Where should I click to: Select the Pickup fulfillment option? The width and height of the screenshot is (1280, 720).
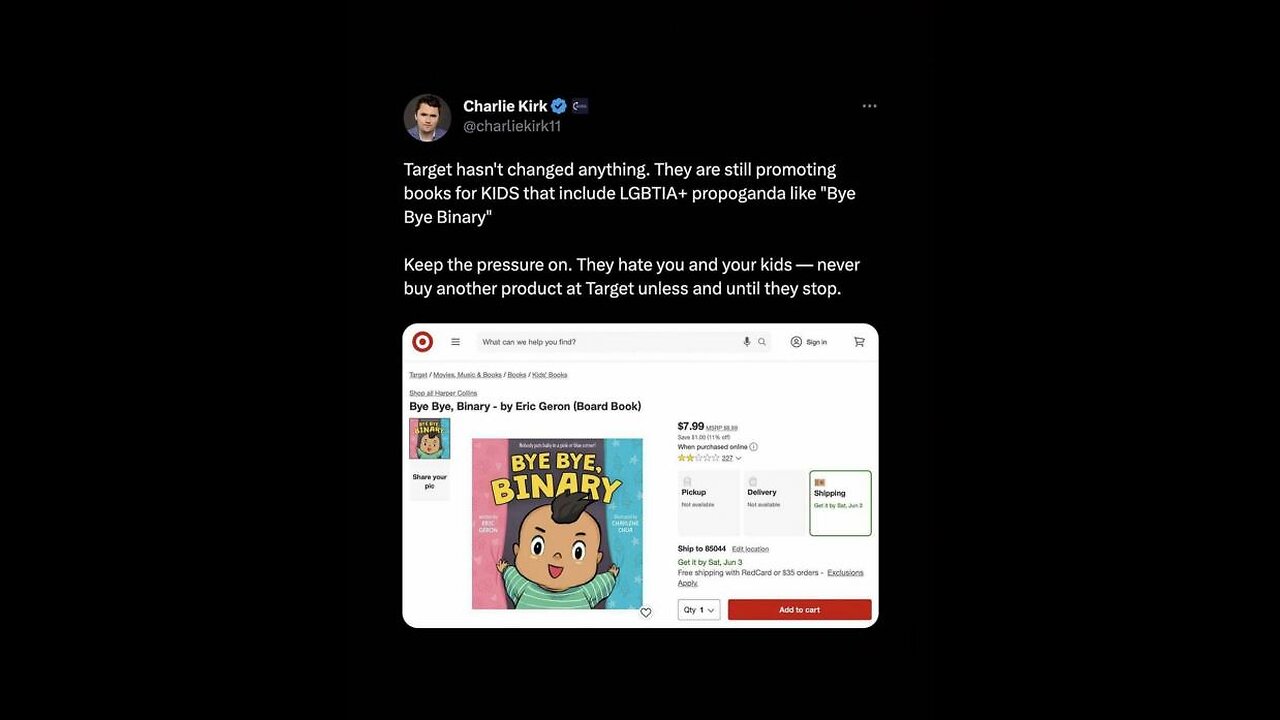(x=709, y=503)
